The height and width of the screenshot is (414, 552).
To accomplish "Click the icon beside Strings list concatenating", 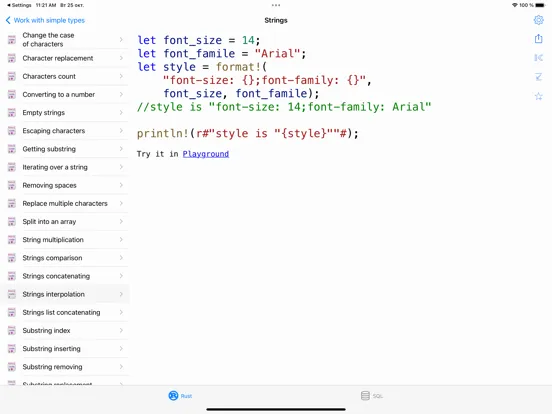I will tap(12, 312).
